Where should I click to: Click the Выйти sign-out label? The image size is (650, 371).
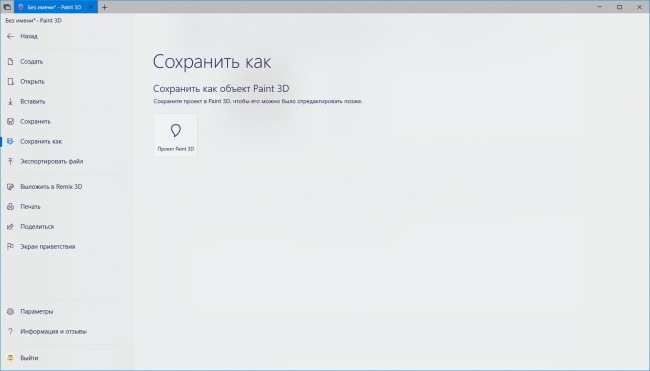(x=29, y=358)
